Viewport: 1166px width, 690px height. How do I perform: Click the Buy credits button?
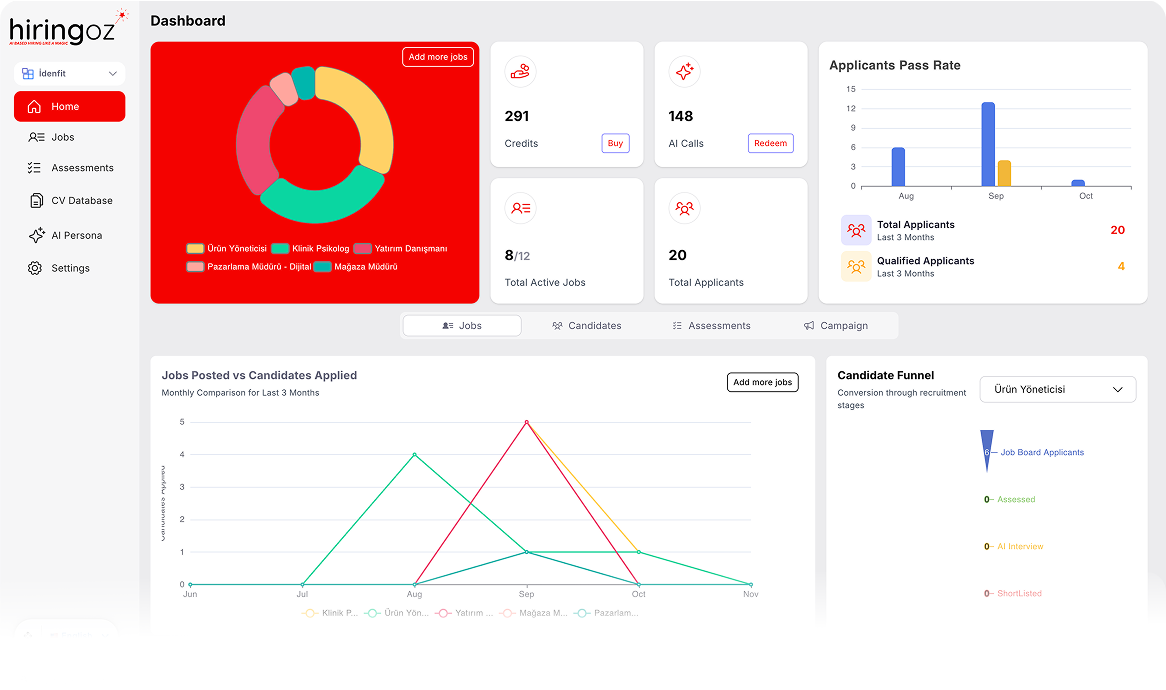[615, 144]
